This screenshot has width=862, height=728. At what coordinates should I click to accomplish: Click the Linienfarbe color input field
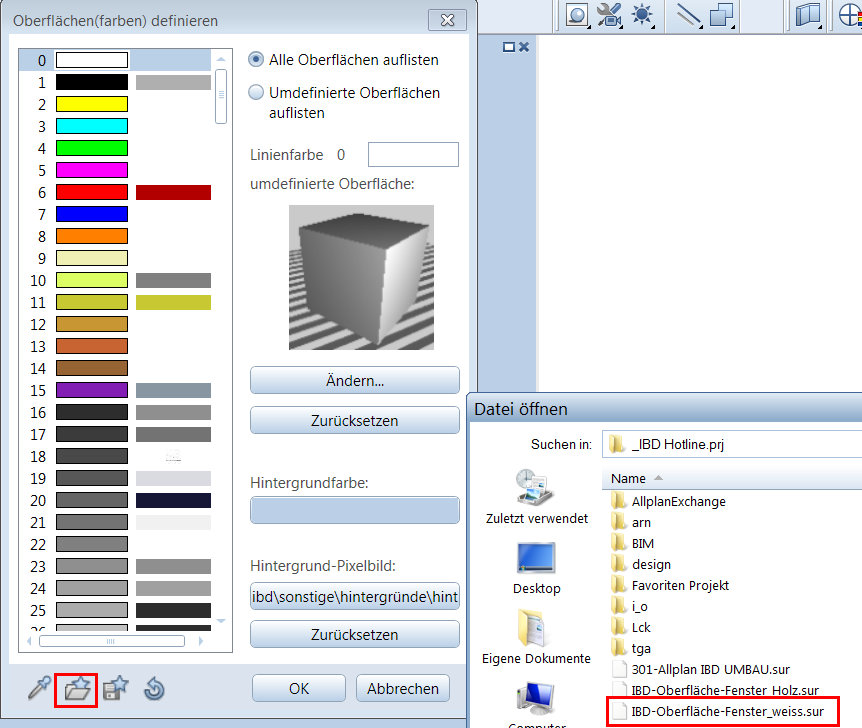(x=413, y=155)
